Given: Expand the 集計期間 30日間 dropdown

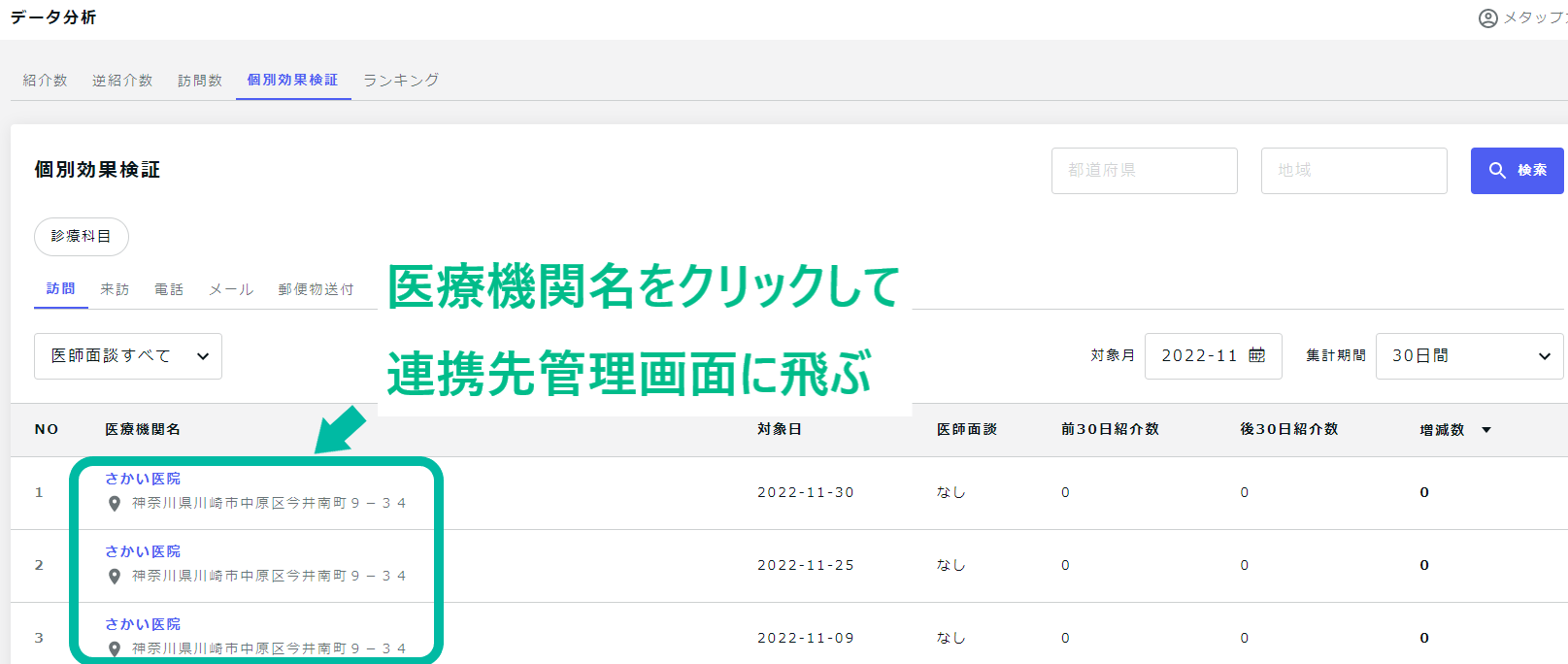Looking at the screenshot, I should 1469,356.
